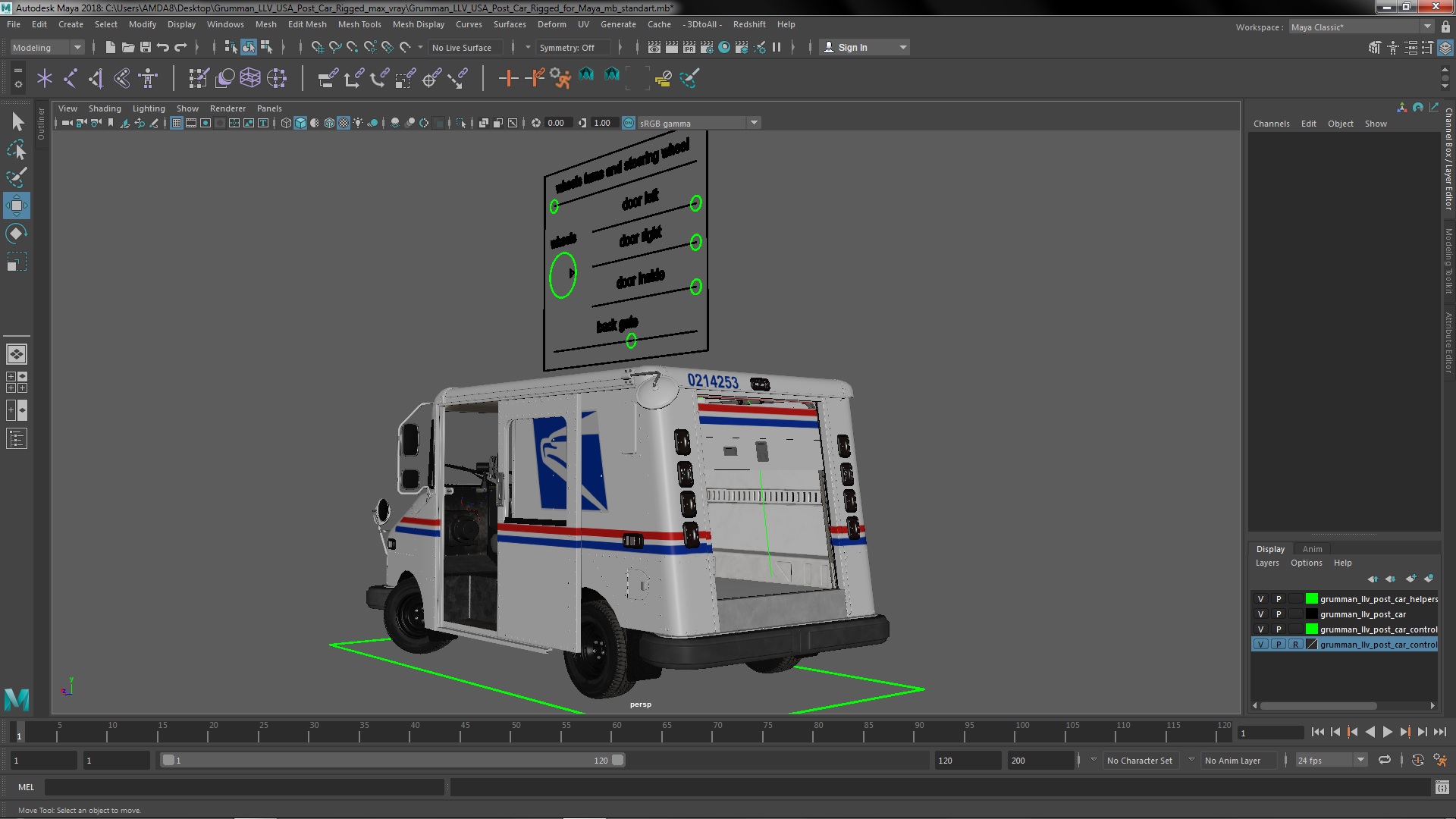This screenshot has height=819, width=1456.
Task: Undo the last action
Action: 162,47
